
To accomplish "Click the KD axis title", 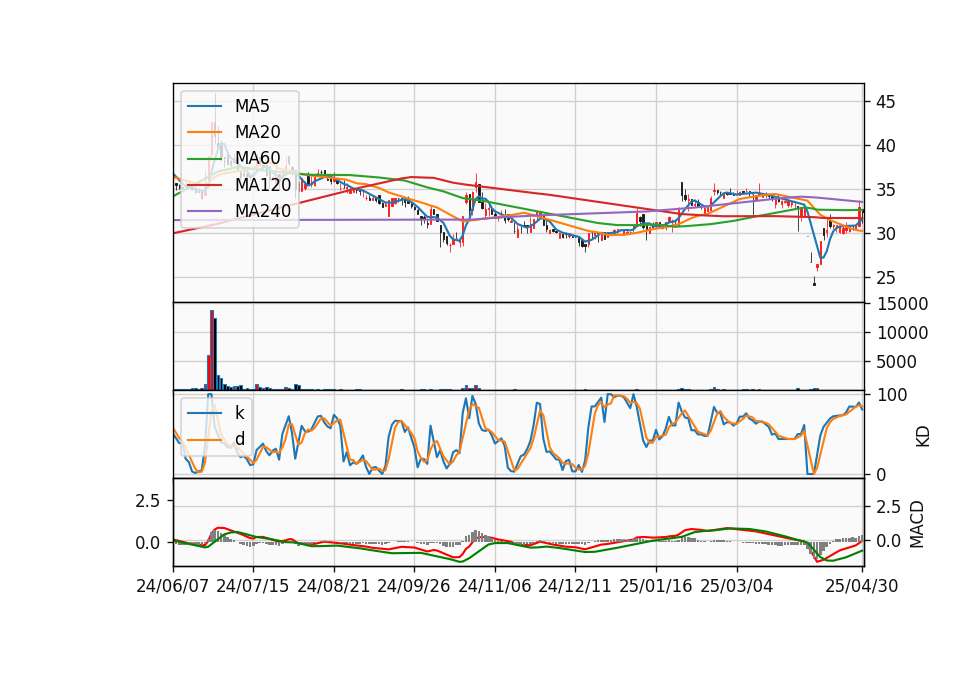I will 923,437.
